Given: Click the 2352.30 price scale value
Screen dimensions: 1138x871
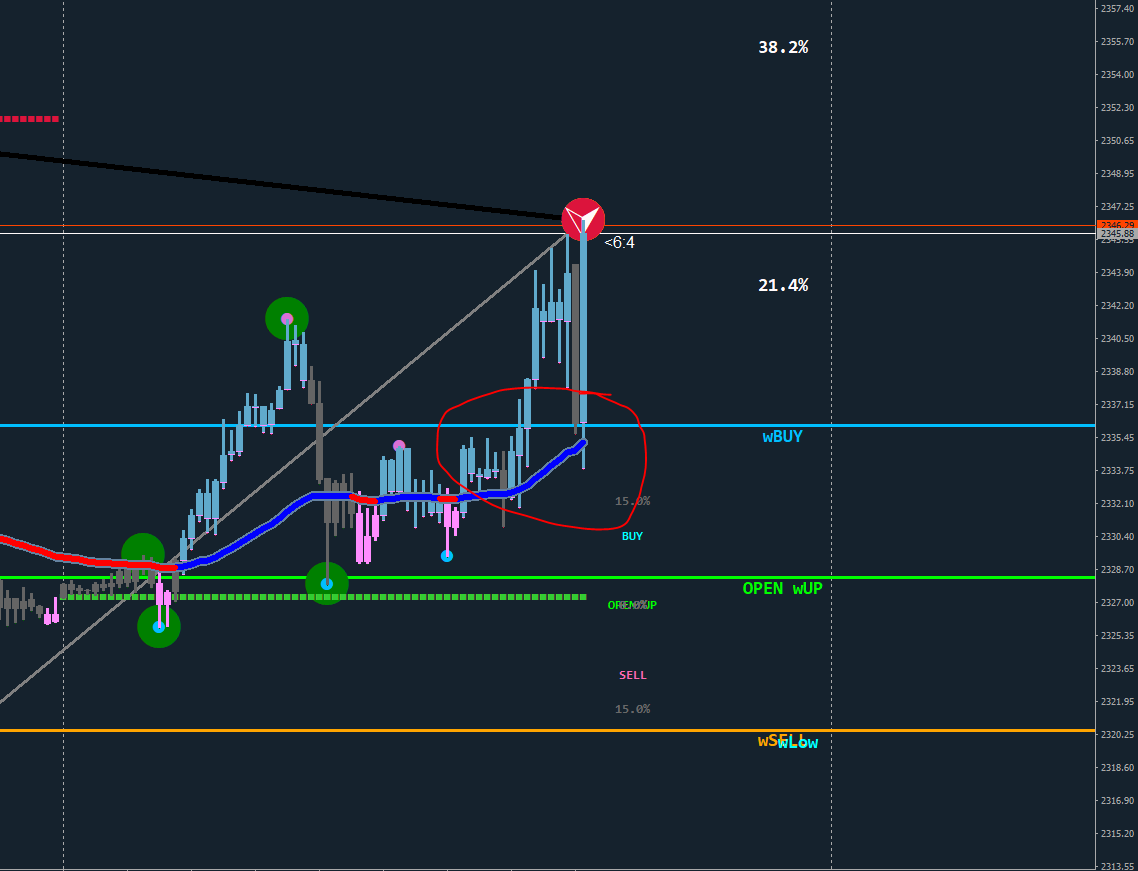Looking at the screenshot, I should 1117,107.
